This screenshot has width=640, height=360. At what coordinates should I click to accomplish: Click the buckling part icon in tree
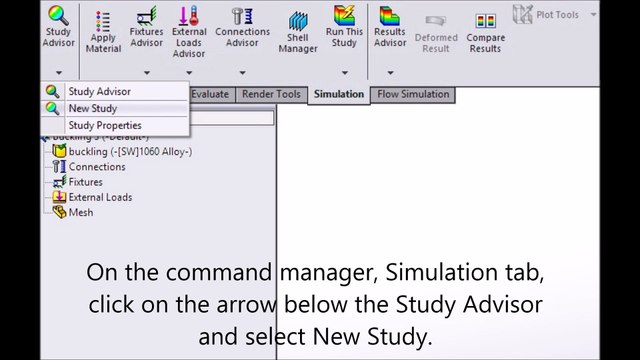pyautogui.click(x=59, y=151)
